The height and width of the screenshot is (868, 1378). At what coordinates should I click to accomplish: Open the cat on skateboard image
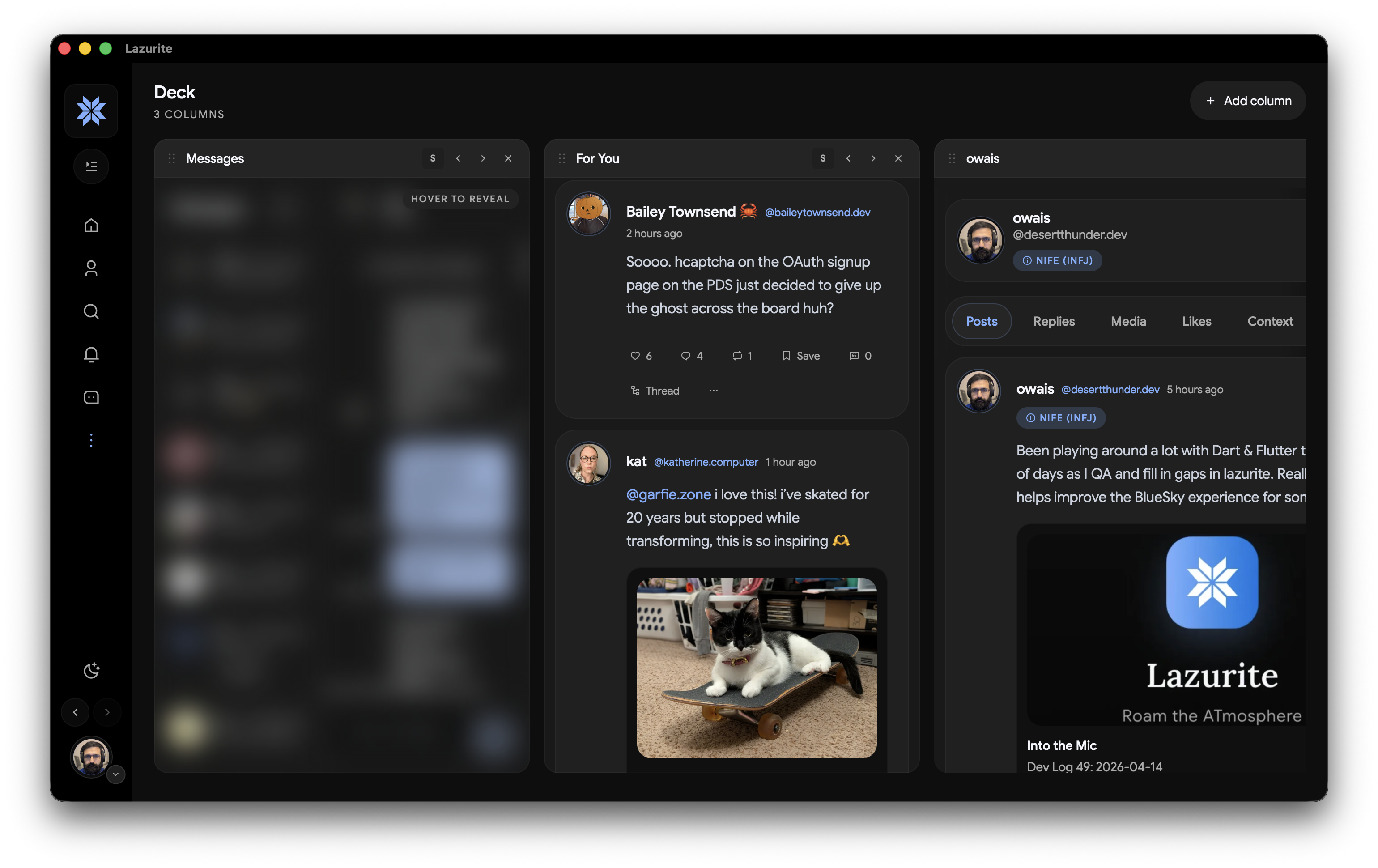(757, 668)
